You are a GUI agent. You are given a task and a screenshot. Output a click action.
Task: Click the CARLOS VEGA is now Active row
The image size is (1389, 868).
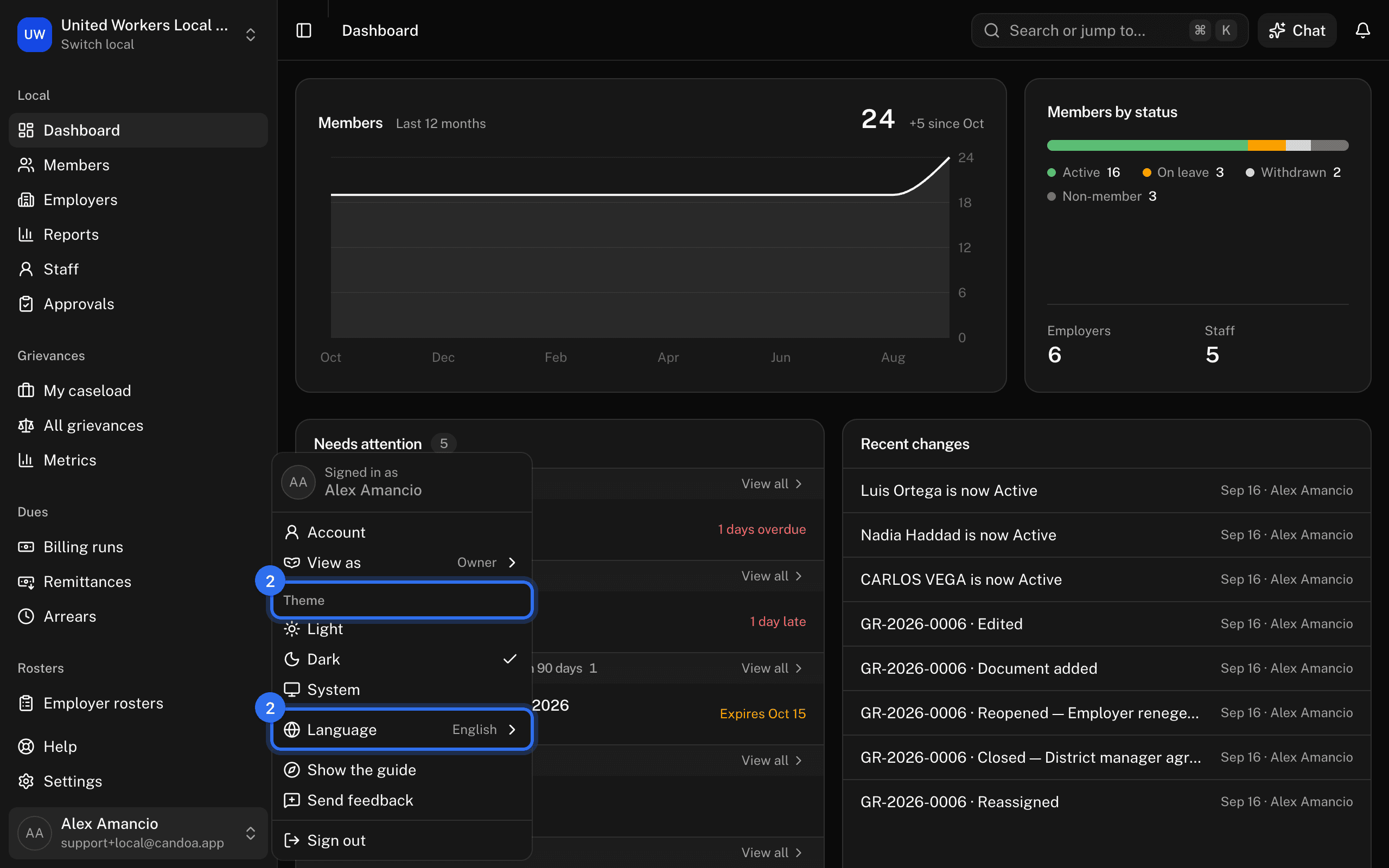click(1107, 580)
